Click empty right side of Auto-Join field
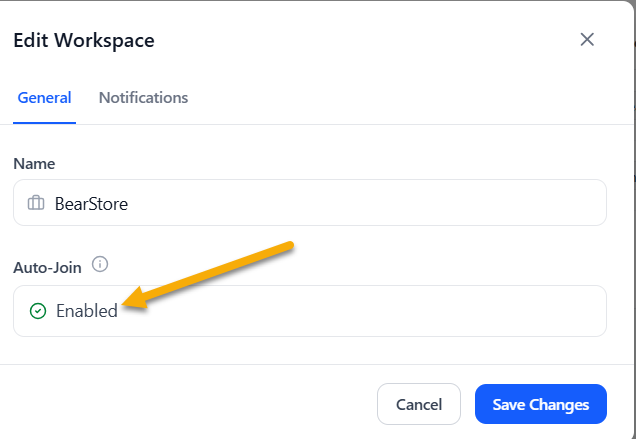Screen dimensions: 636x439 pyautogui.click(x=450, y=311)
